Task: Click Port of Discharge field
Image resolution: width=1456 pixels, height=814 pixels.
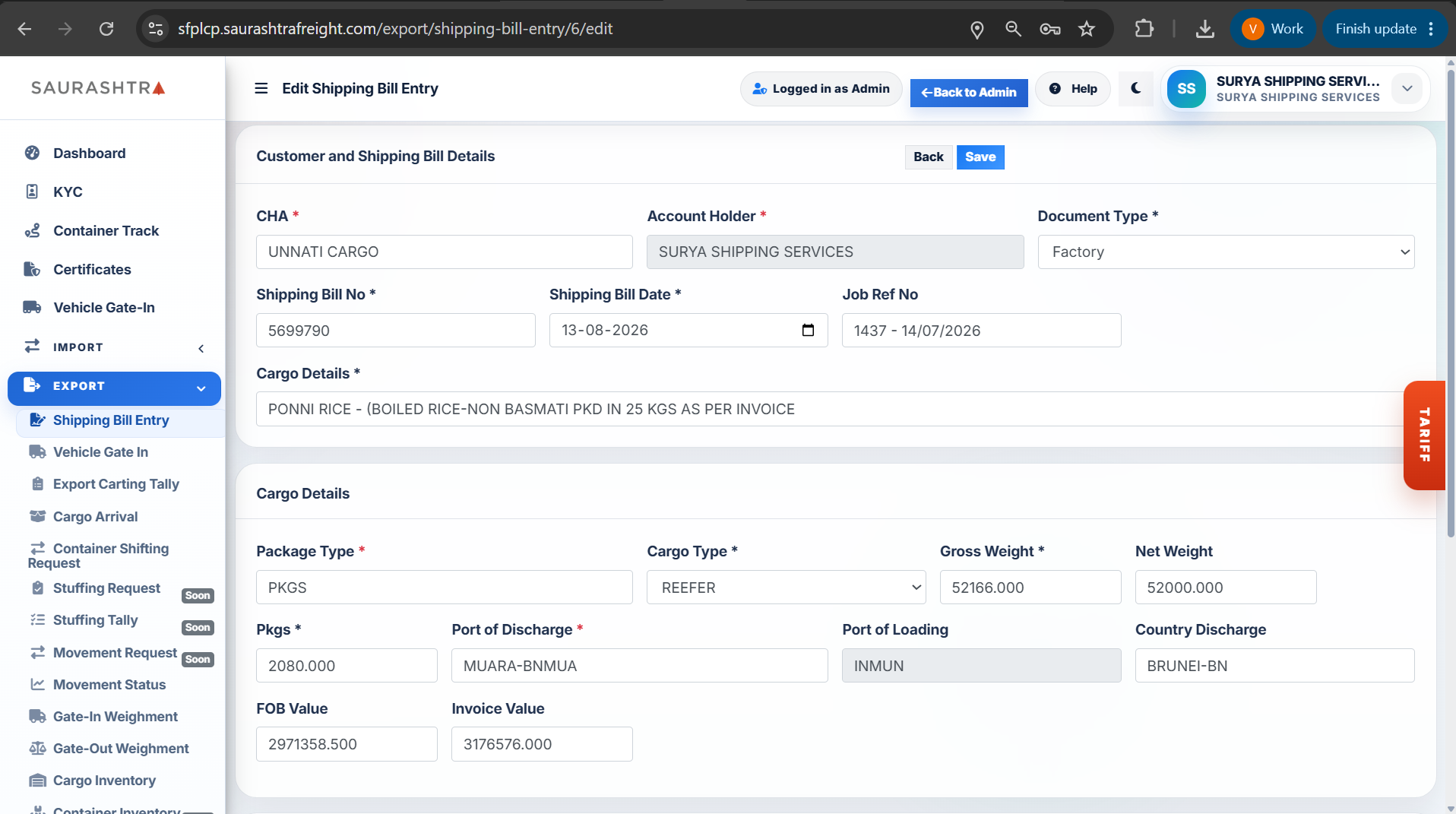Action: point(640,666)
